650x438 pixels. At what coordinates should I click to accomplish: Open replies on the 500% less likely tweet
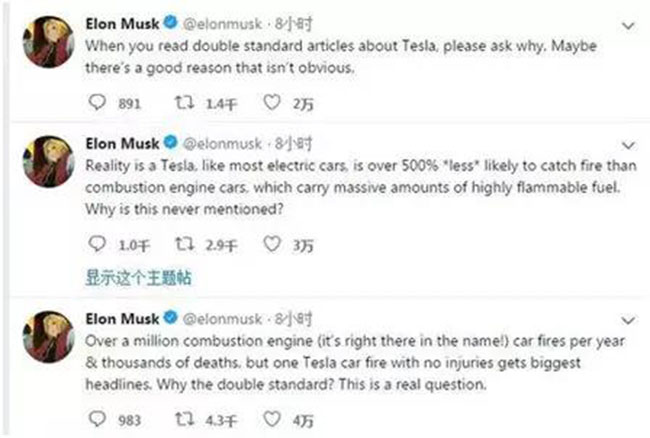(97, 244)
